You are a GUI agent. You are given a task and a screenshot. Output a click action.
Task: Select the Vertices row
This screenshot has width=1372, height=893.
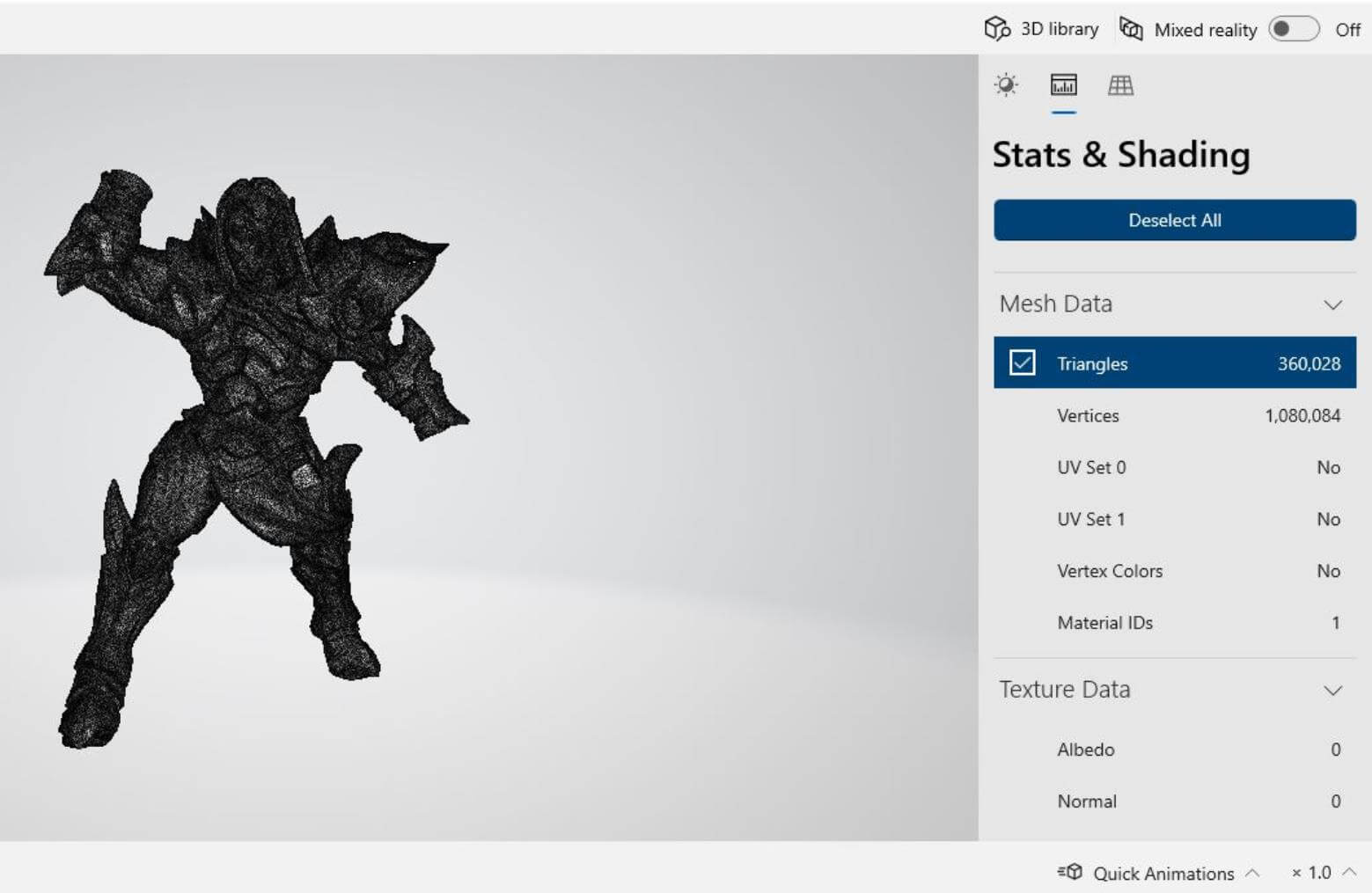[x=1174, y=415]
